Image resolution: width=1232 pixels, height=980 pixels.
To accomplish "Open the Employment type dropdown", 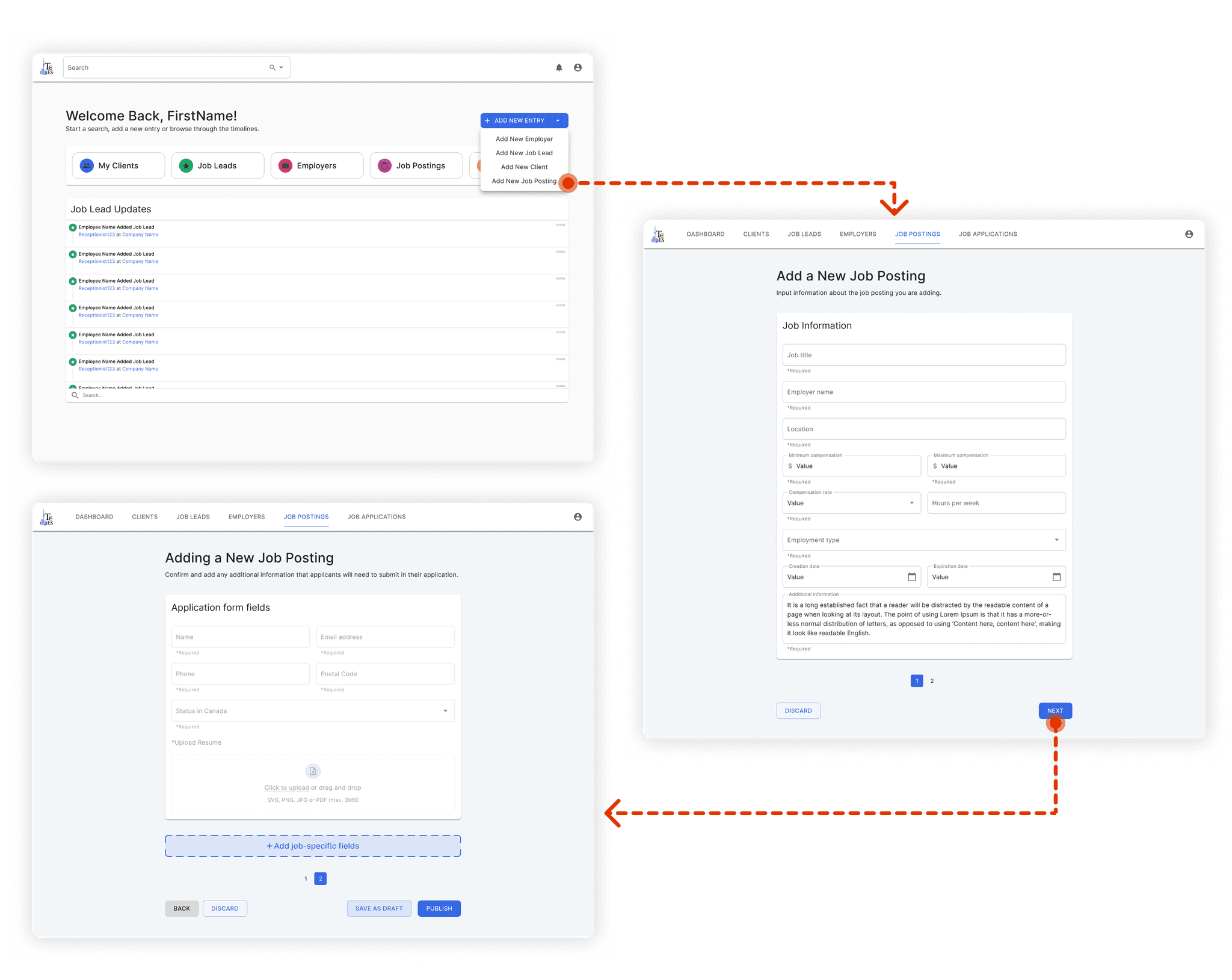I will (x=1056, y=540).
